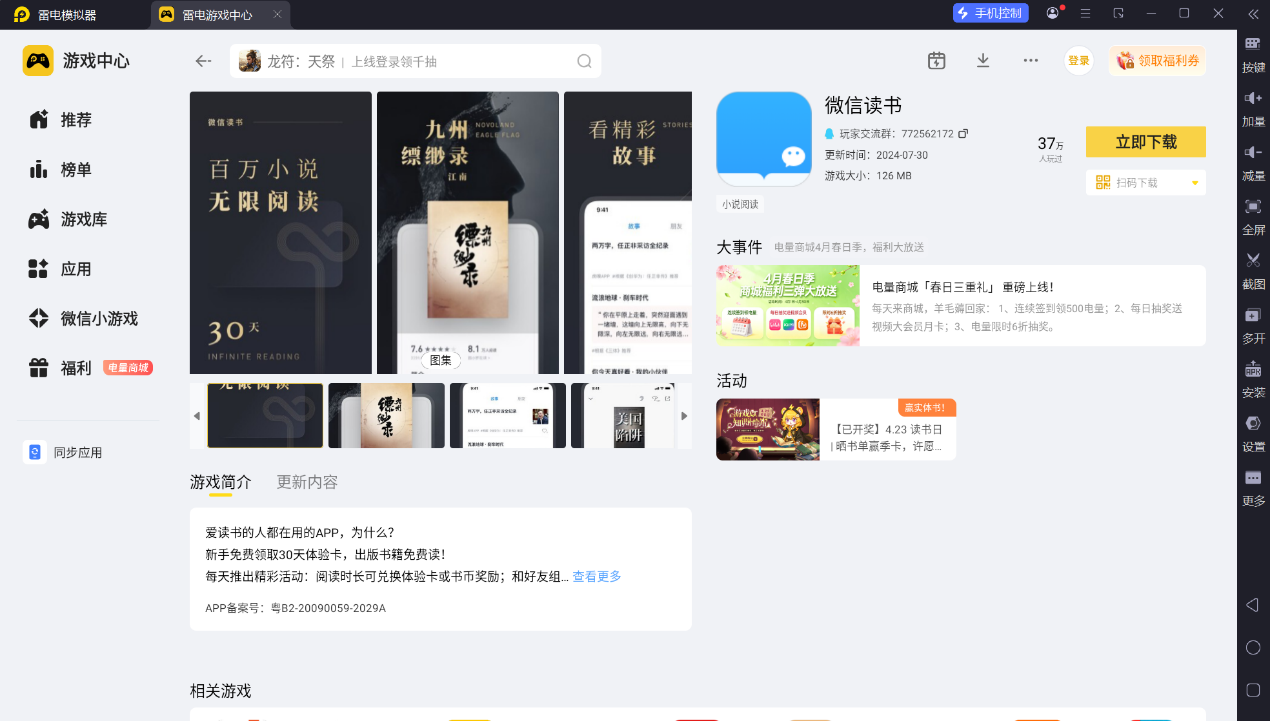Select 更新内容 tab
This screenshot has height=721, width=1270.
tap(307, 482)
